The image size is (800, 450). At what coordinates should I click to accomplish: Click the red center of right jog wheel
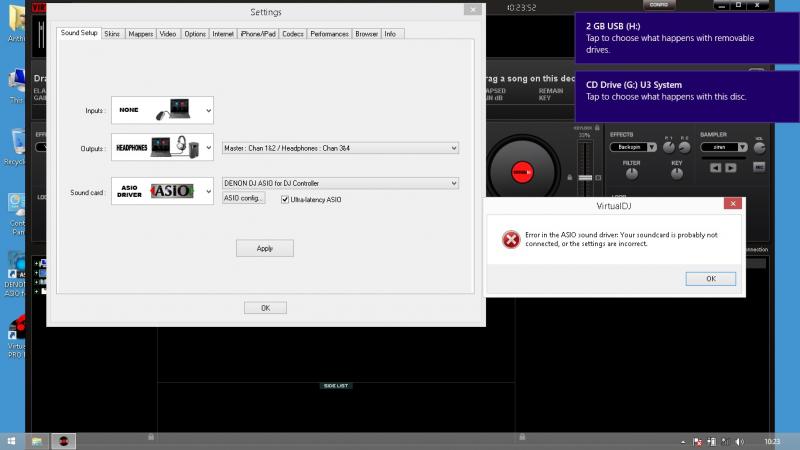pos(522,172)
